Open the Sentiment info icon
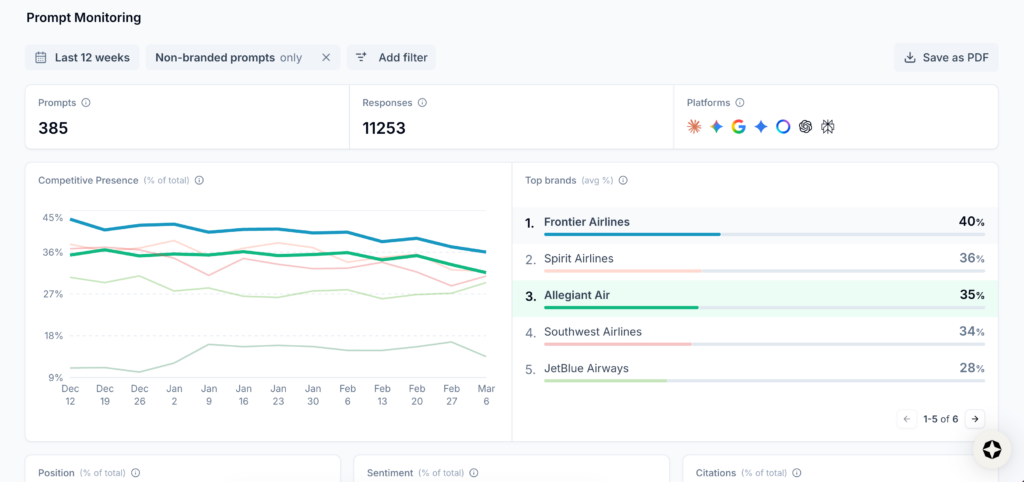 473,473
